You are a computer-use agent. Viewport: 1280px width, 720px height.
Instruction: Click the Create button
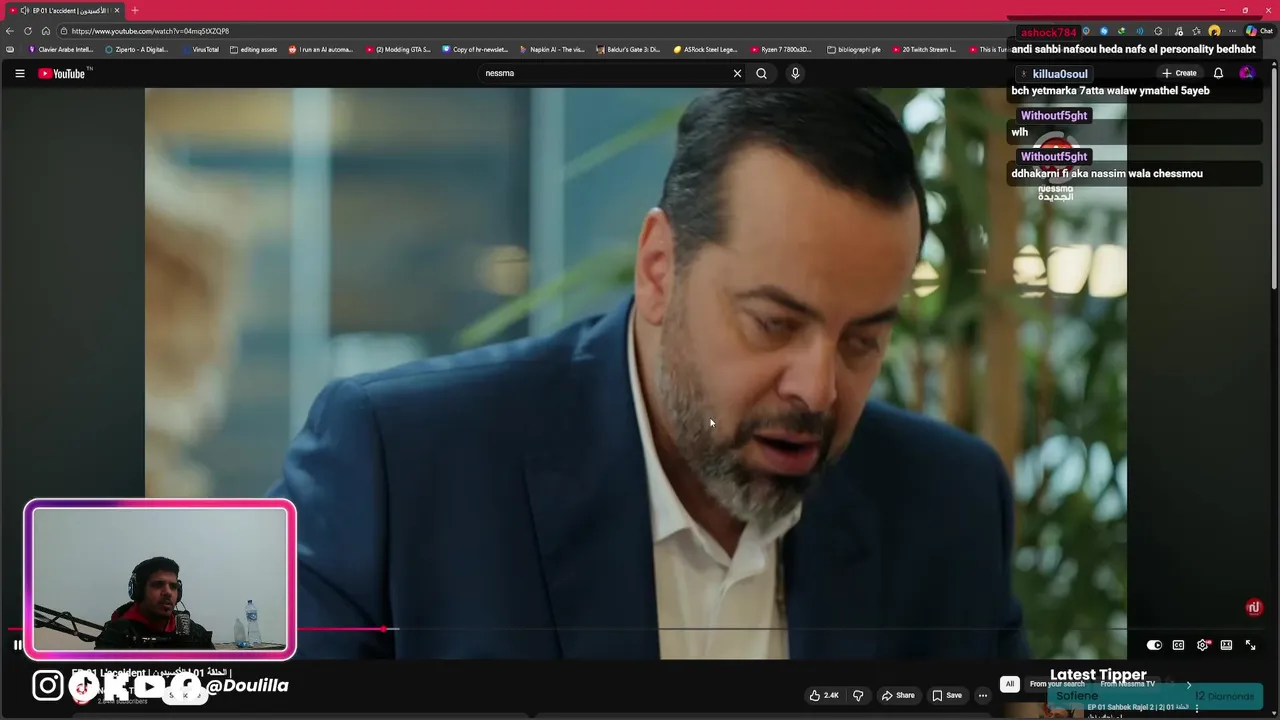pos(1179,73)
